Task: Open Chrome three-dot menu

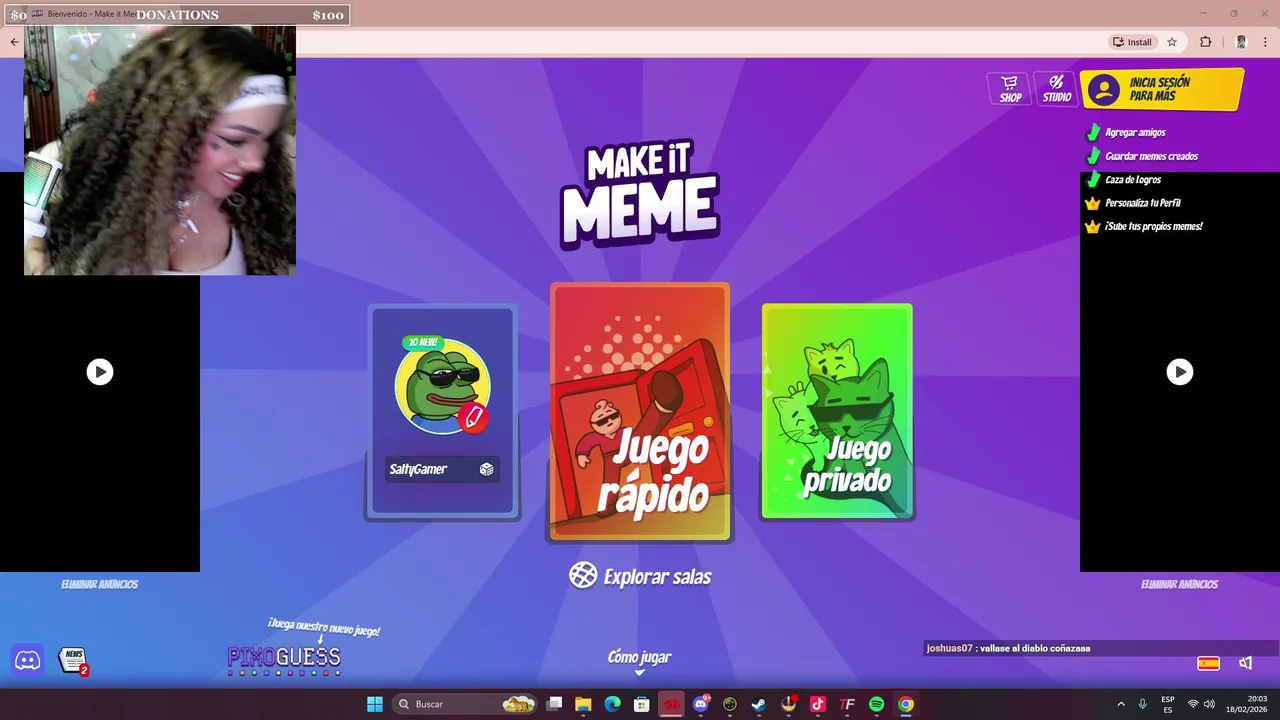Action: pyautogui.click(x=1265, y=42)
